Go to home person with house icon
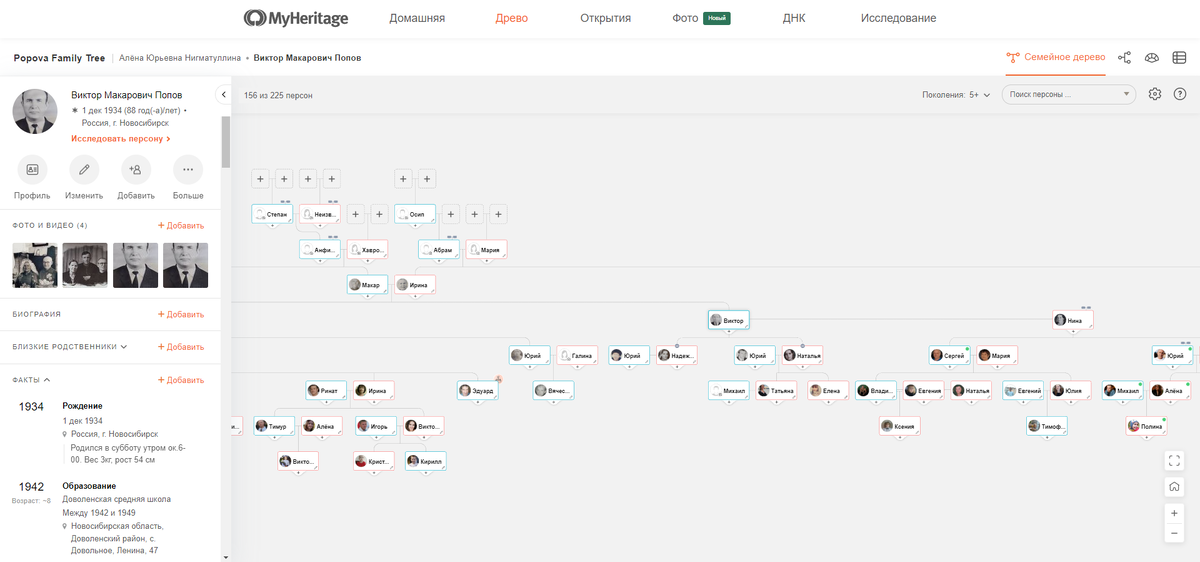The image size is (1200, 562). point(1175,487)
